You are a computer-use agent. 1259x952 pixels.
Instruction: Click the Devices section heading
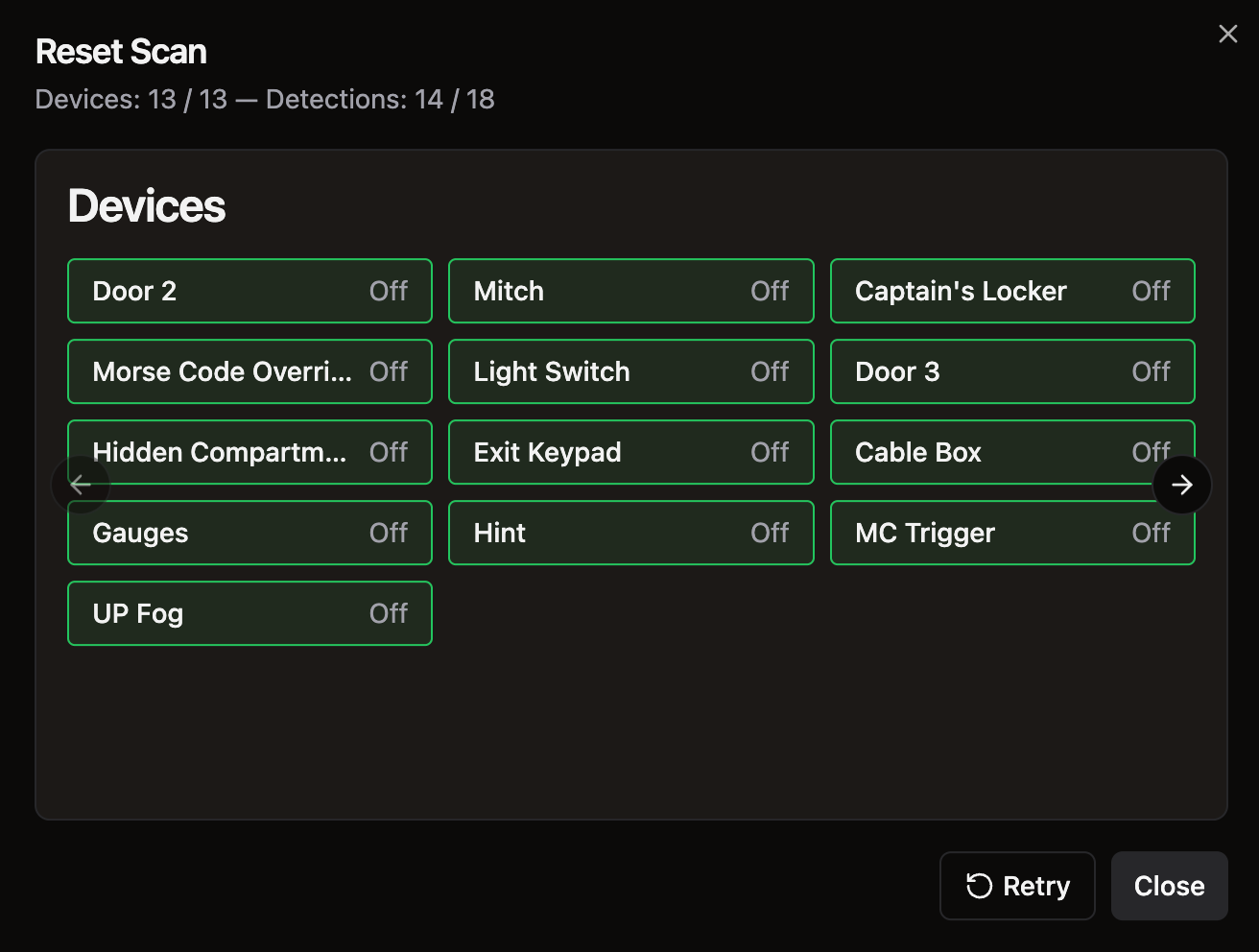[x=147, y=206]
